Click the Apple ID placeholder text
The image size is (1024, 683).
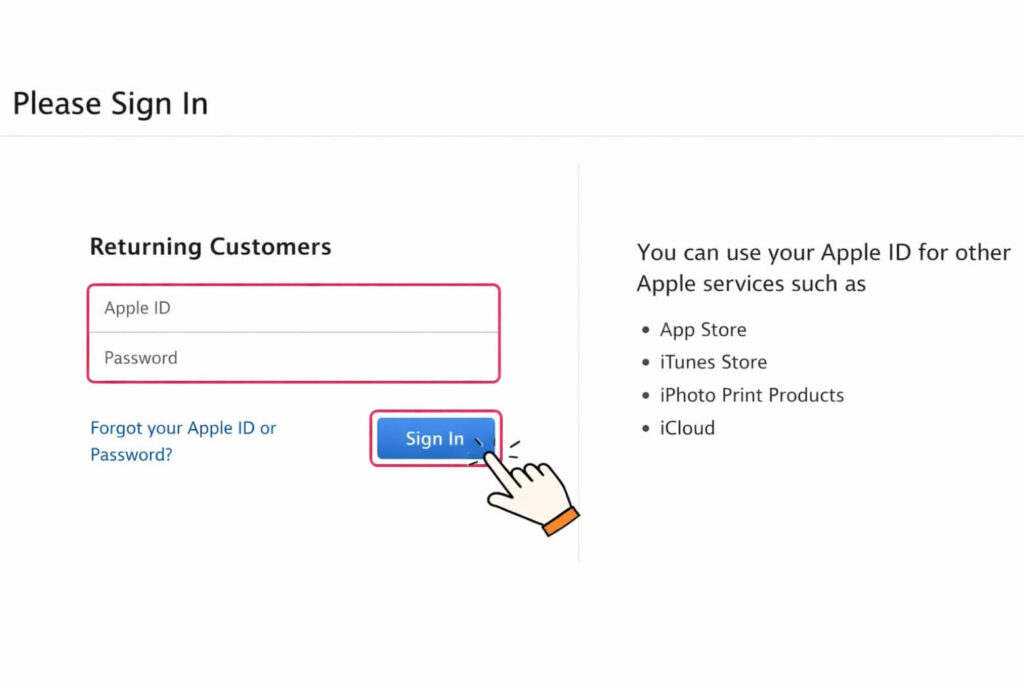click(x=136, y=308)
